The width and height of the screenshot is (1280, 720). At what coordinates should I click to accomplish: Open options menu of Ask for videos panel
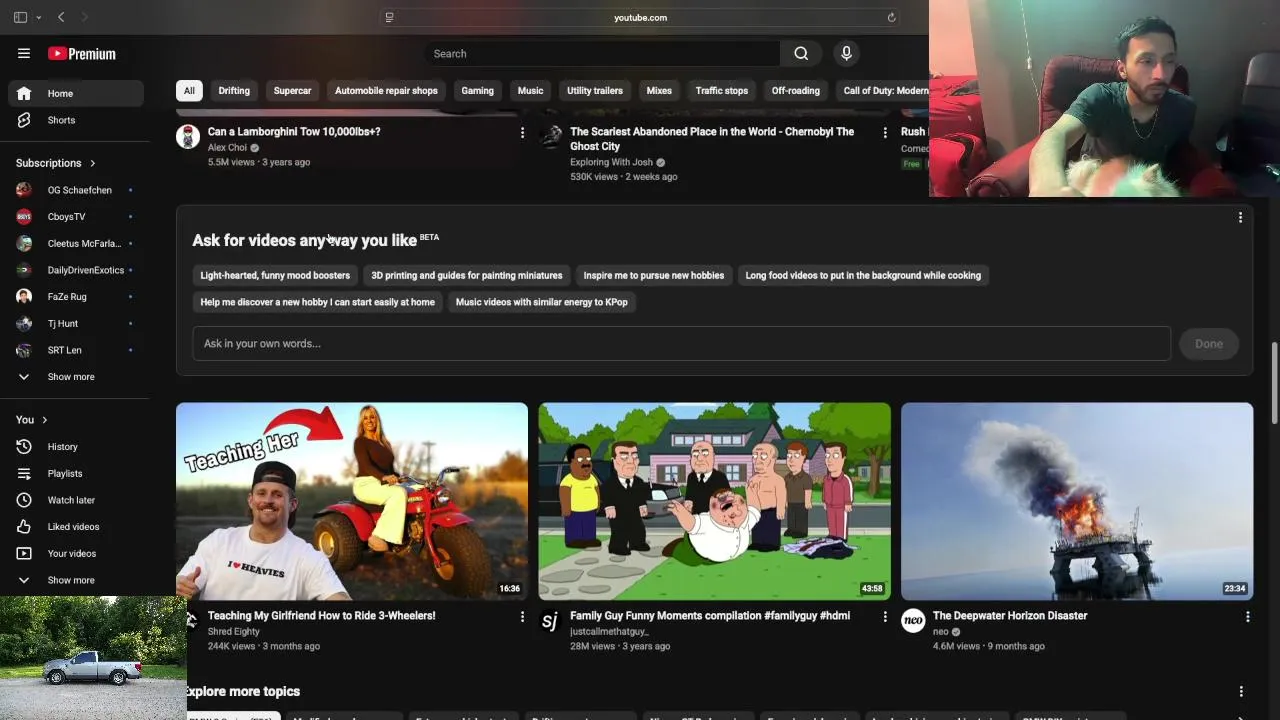pyautogui.click(x=1240, y=217)
